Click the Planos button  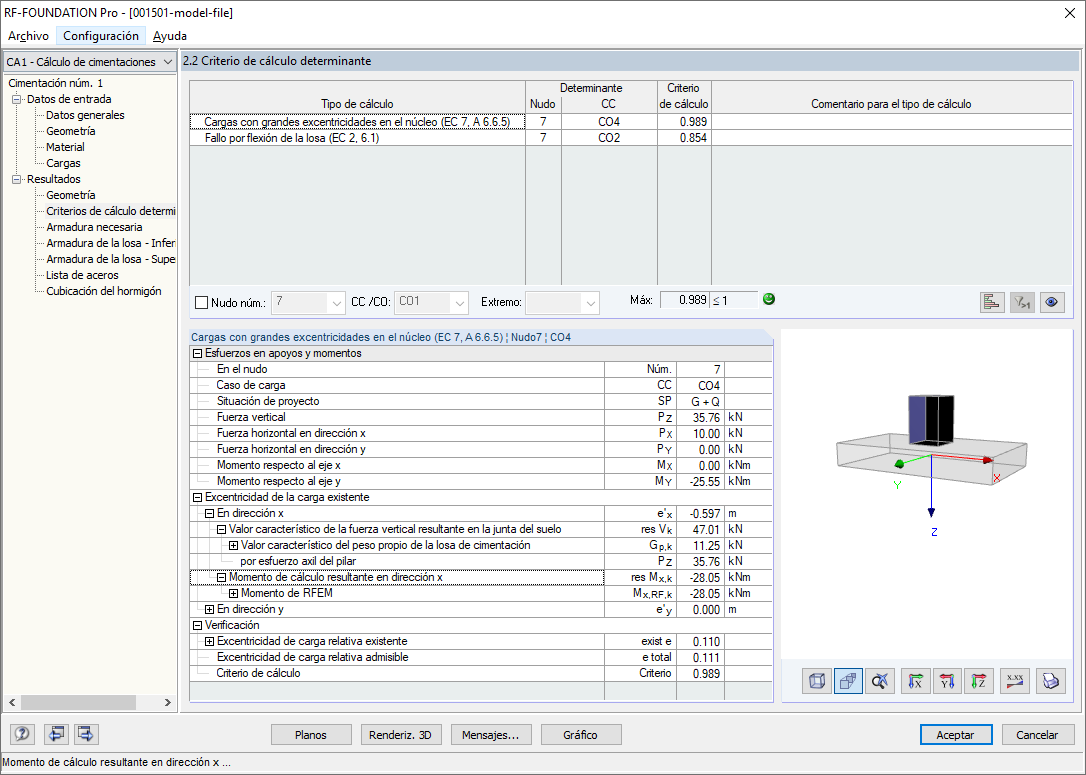pyautogui.click(x=311, y=735)
